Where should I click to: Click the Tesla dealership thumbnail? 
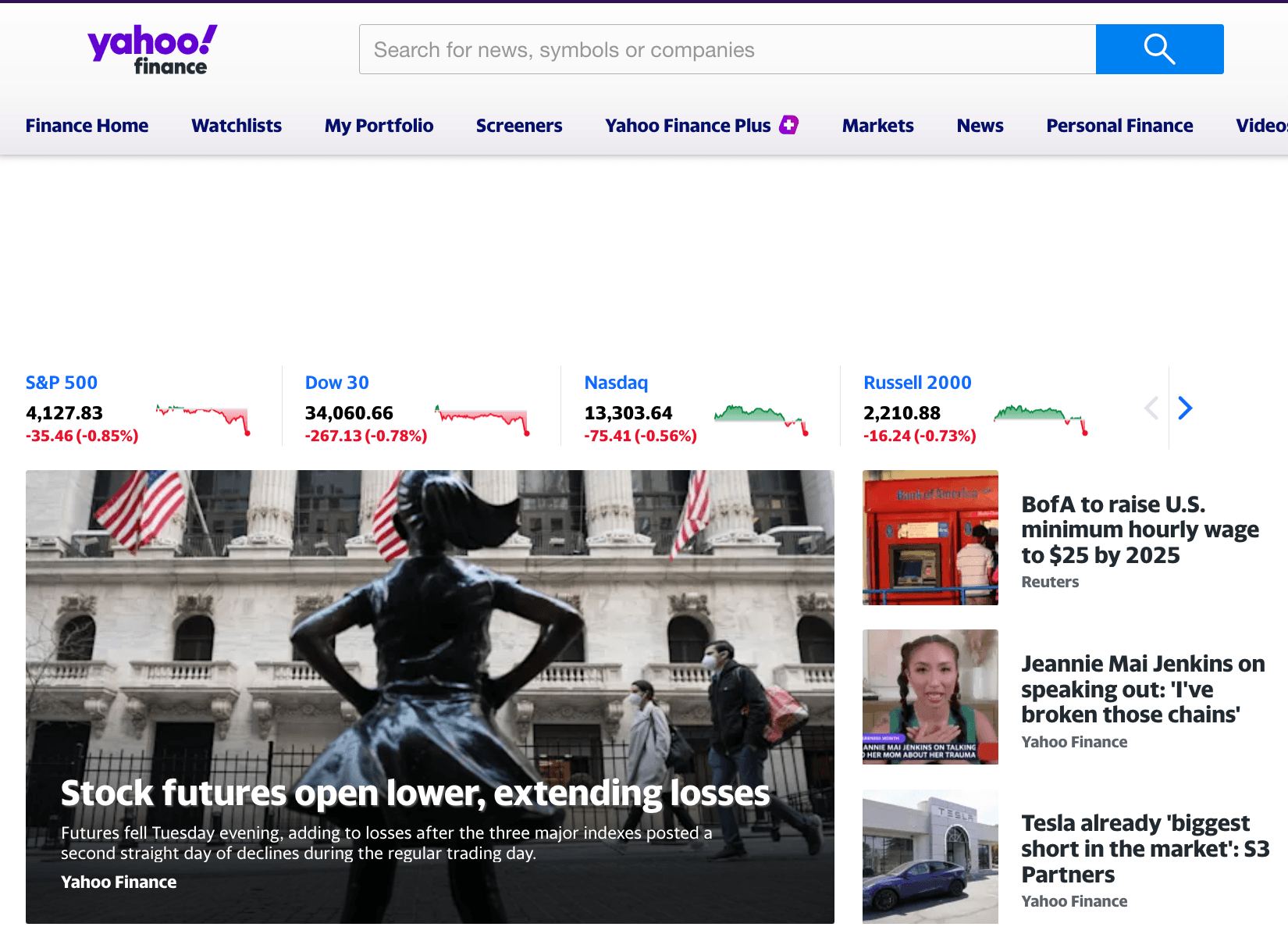[930, 857]
